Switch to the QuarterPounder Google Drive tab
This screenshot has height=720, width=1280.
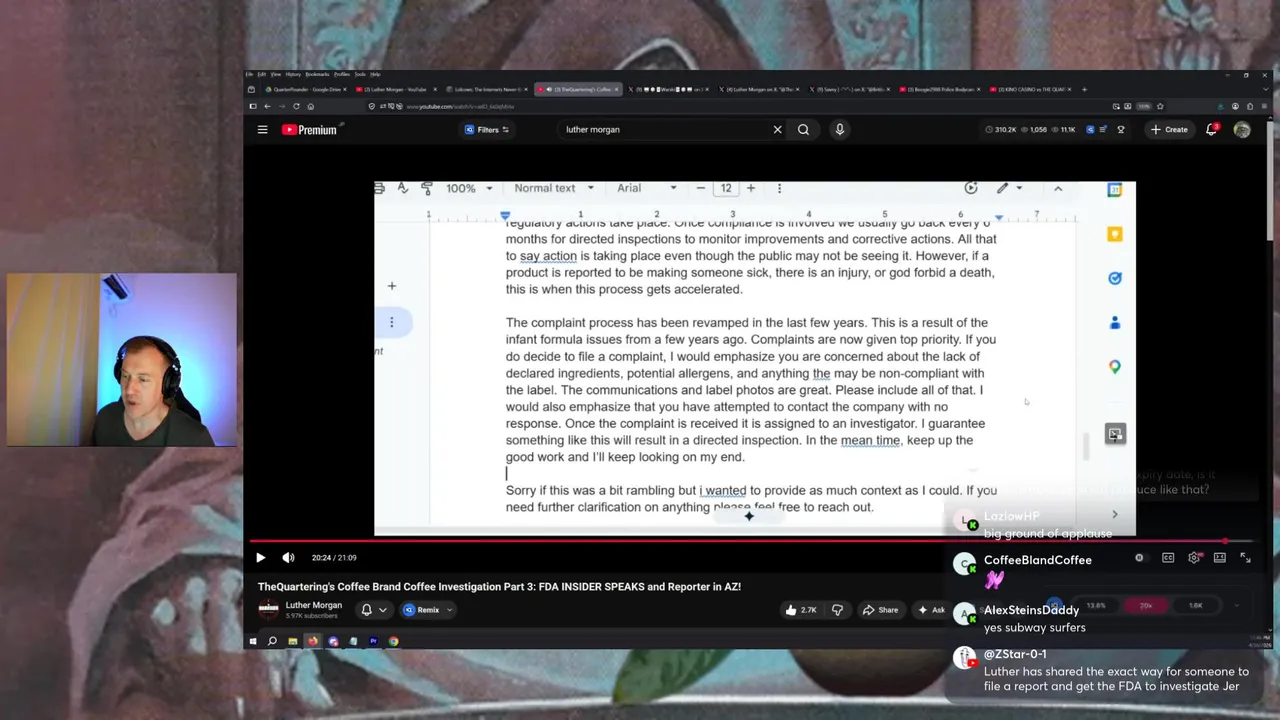pyautogui.click(x=305, y=89)
